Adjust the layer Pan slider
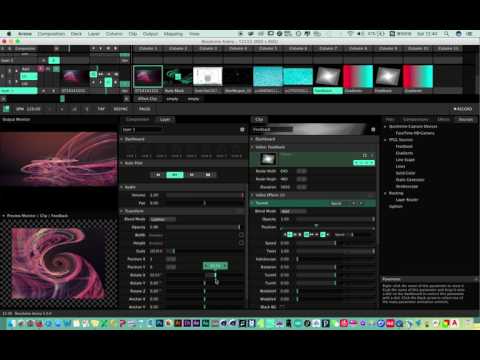Image resolution: width=480 pixels, height=360 pixels. [x=205, y=203]
